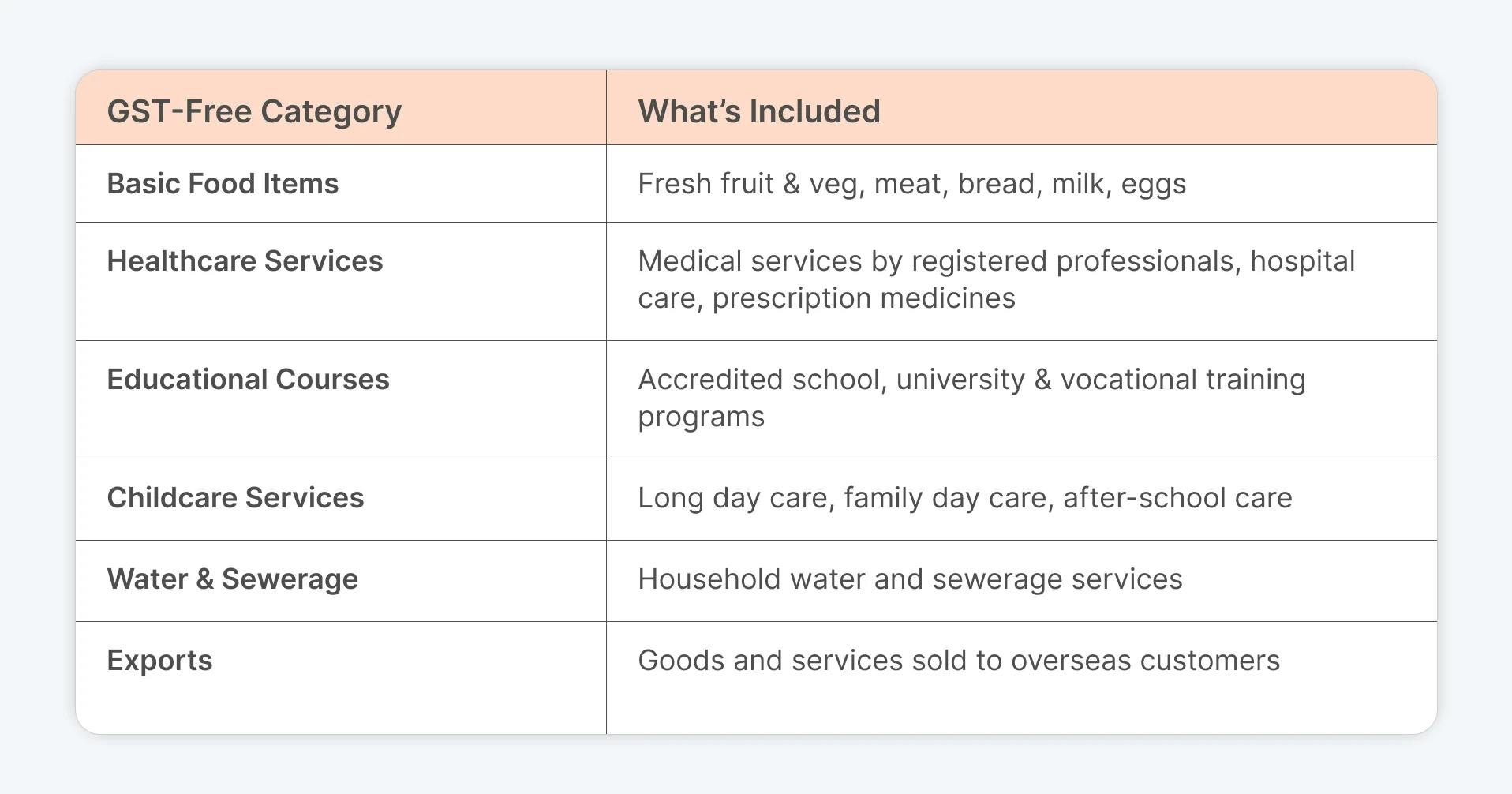This screenshot has width=1512, height=794.
Task: Click the words 'prescription medicines'
Action: [x=863, y=298]
